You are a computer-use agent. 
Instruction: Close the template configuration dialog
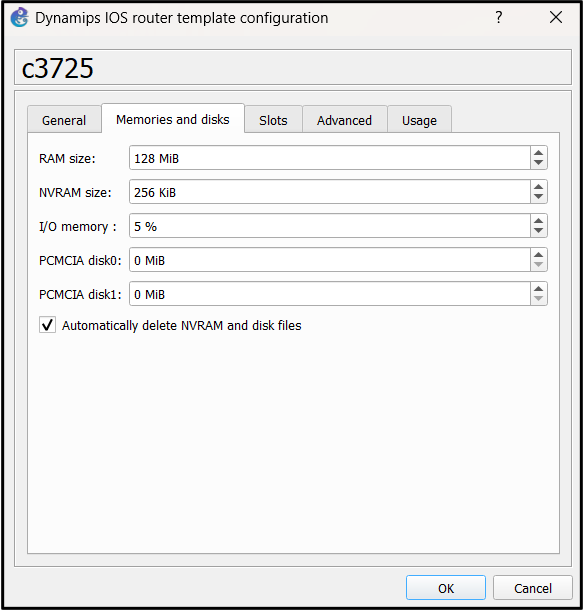click(556, 17)
